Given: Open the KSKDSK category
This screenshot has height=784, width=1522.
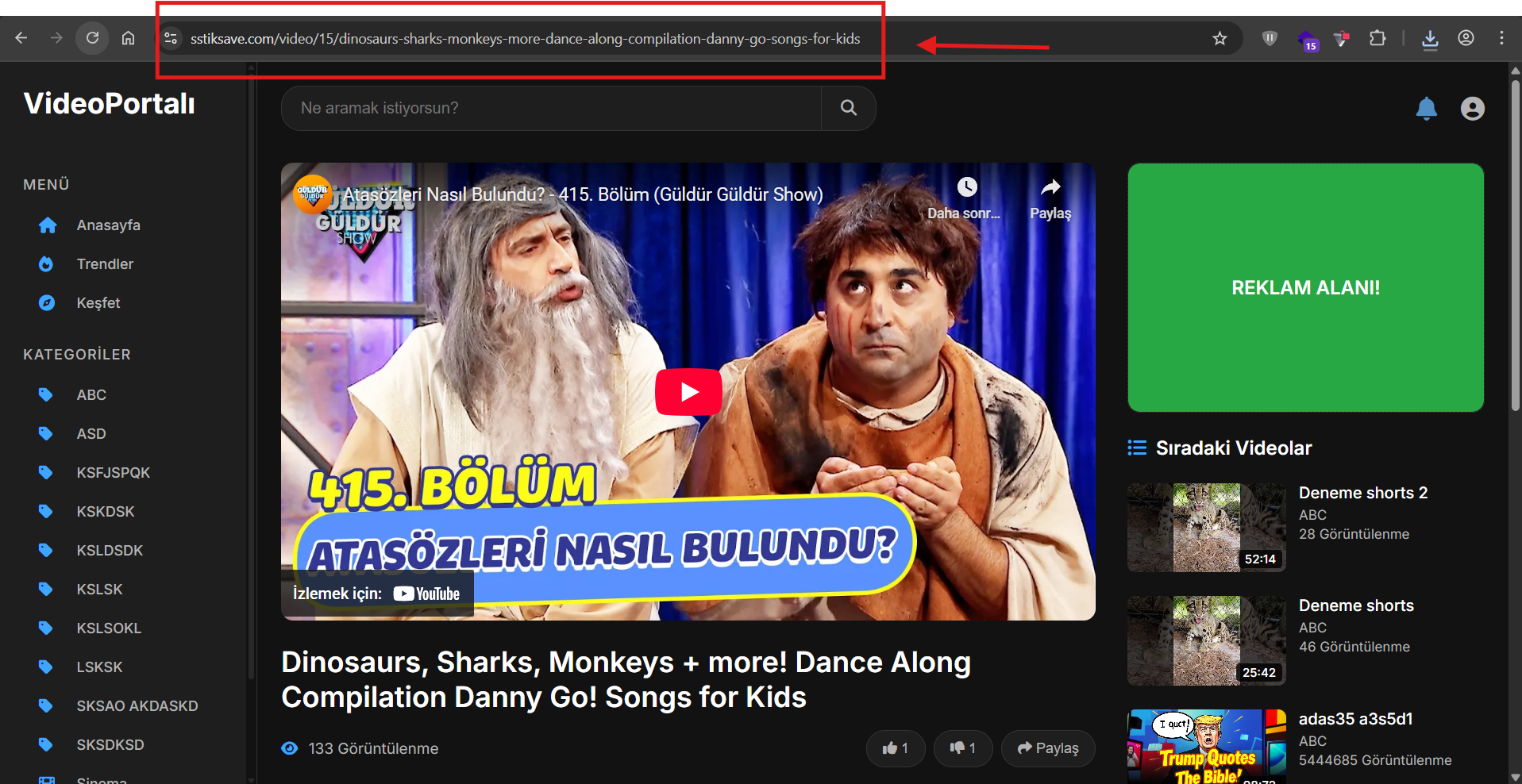Looking at the screenshot, I should tap(106, 512).
